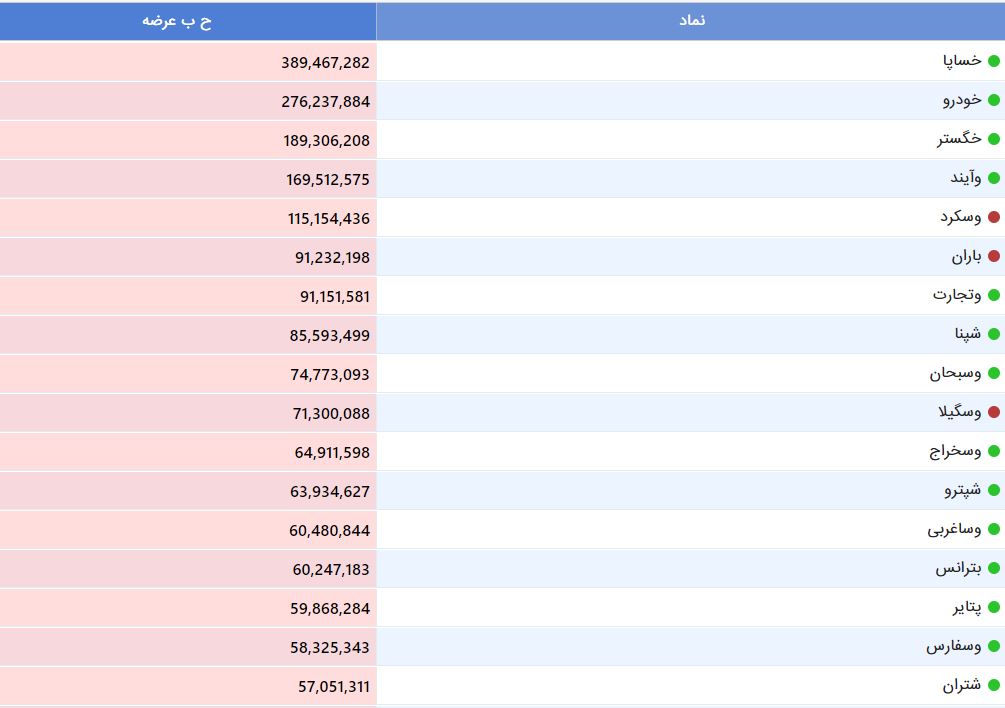
Task: Click the value 60,480,844
Action: pos(329,531)
